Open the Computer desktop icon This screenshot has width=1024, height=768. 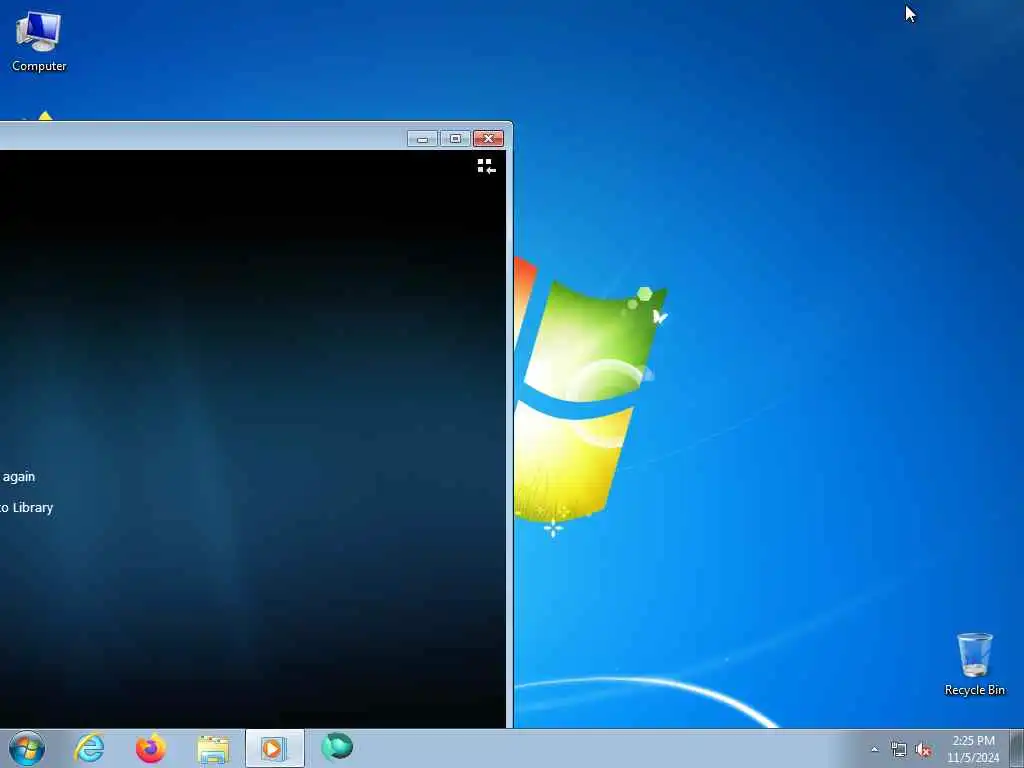39,41
